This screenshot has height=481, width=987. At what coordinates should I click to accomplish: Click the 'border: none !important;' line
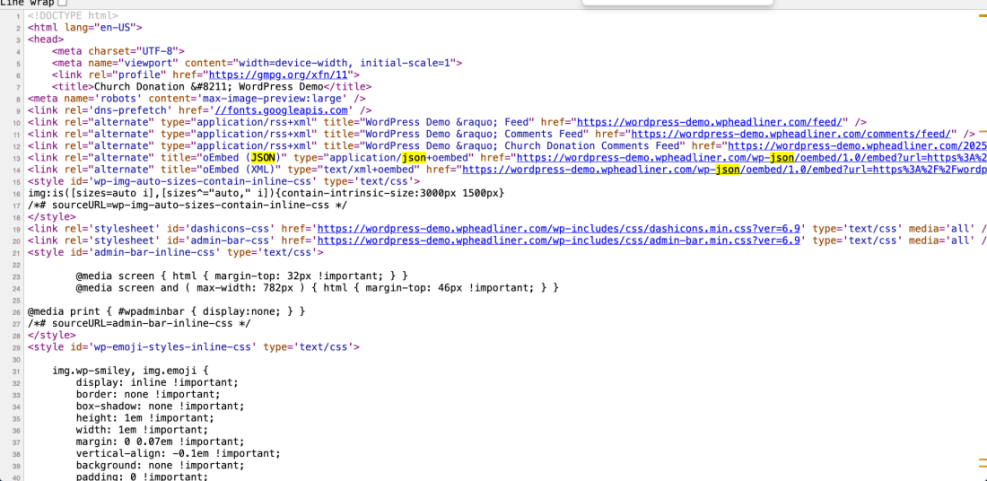pos(148,394)
